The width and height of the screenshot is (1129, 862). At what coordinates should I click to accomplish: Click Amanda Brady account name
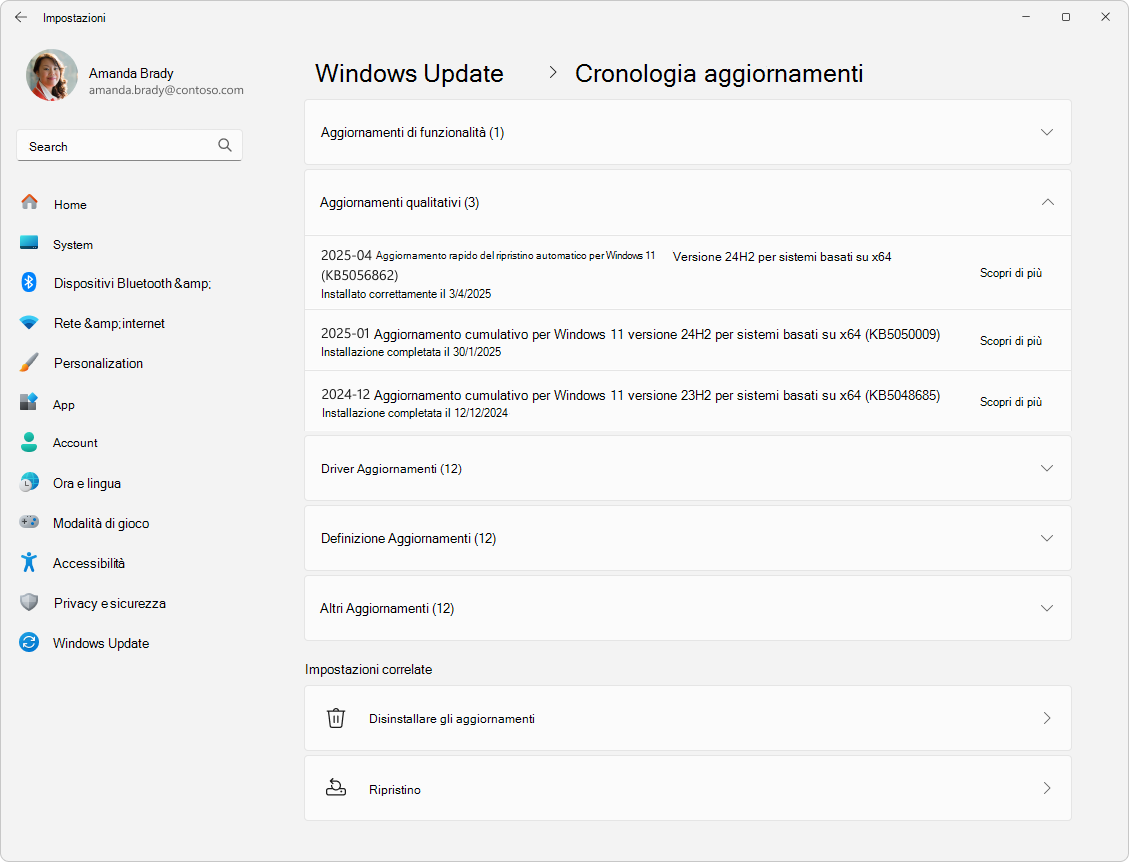pos(131,73)
